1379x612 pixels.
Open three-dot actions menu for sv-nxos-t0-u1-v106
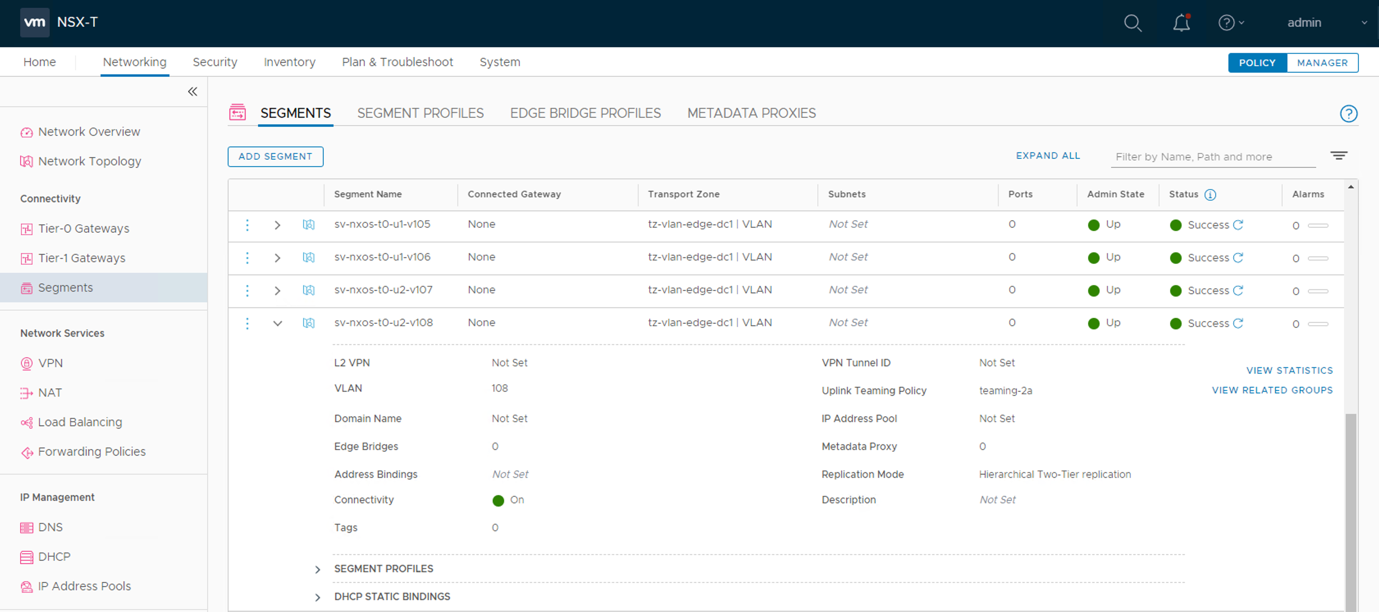(248, 258)
